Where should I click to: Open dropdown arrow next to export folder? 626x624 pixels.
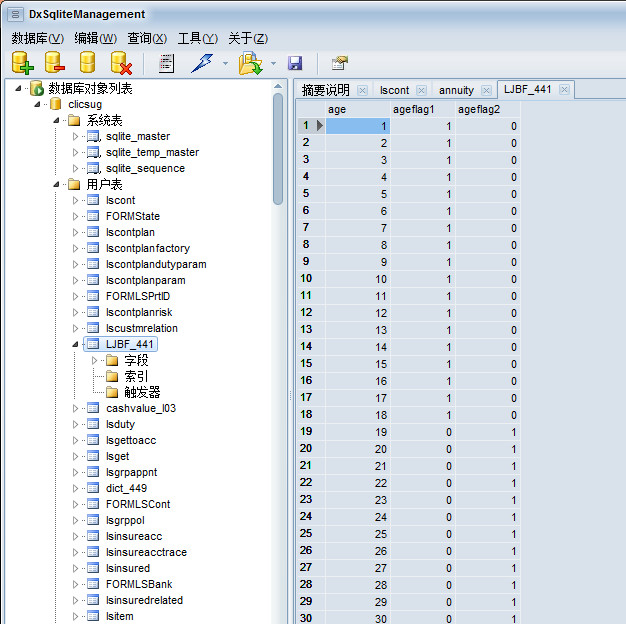pyautogui.click(x=273, y=63)
